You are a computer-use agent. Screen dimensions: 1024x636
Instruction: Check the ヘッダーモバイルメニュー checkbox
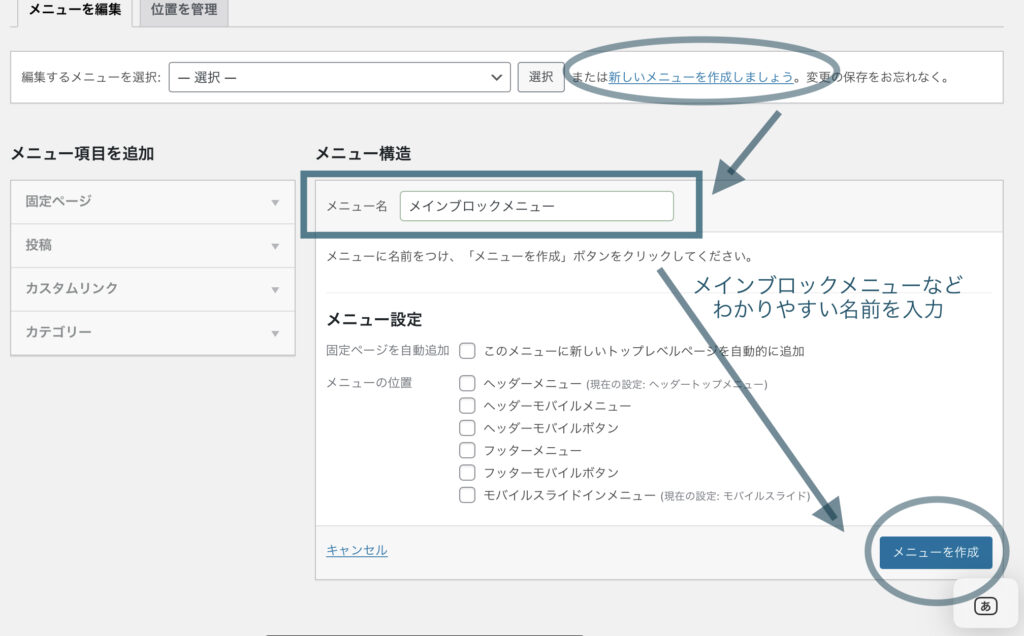click(467, 406)
